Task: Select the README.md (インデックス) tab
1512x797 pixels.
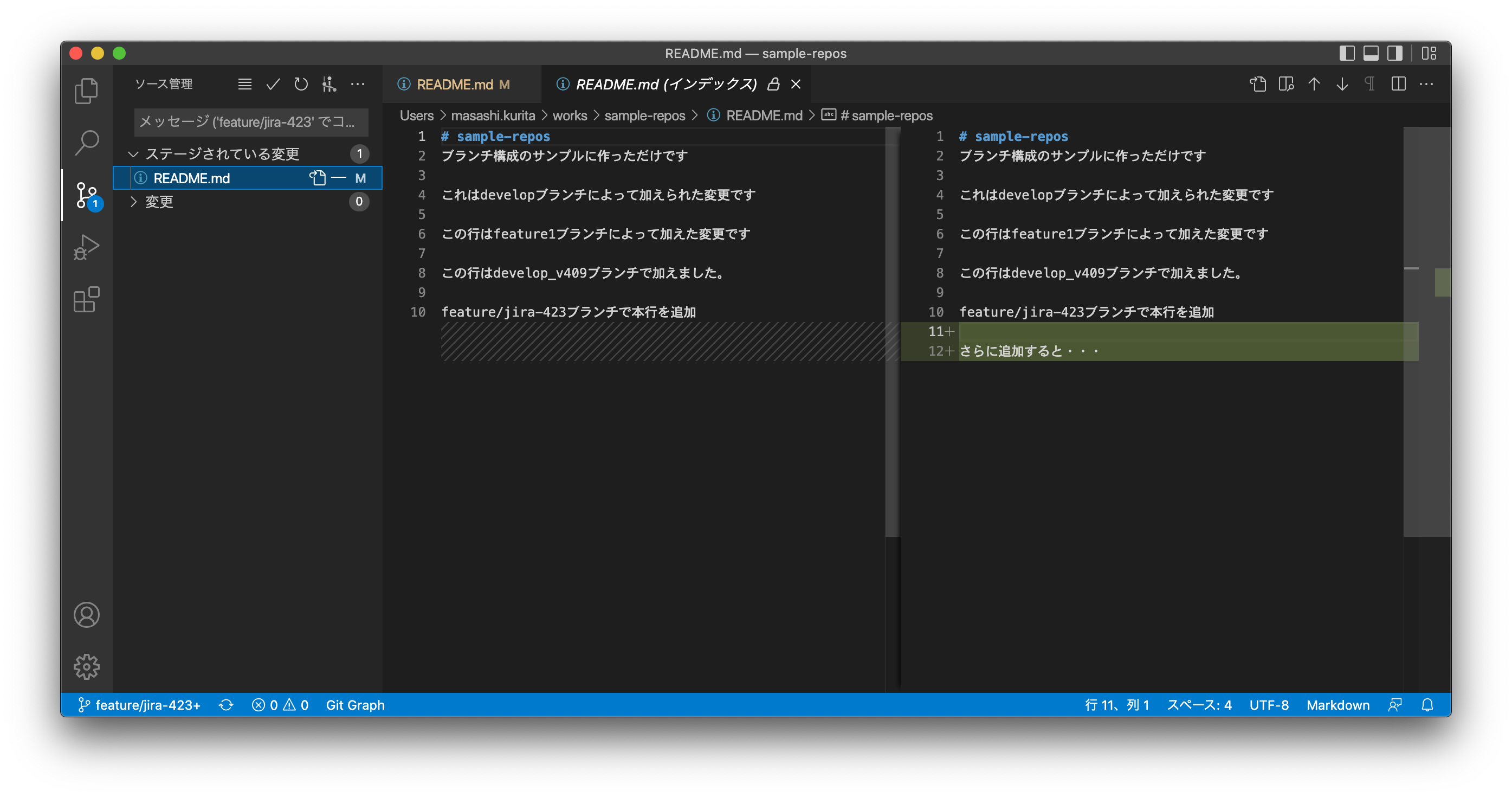Action: (665, 85)
